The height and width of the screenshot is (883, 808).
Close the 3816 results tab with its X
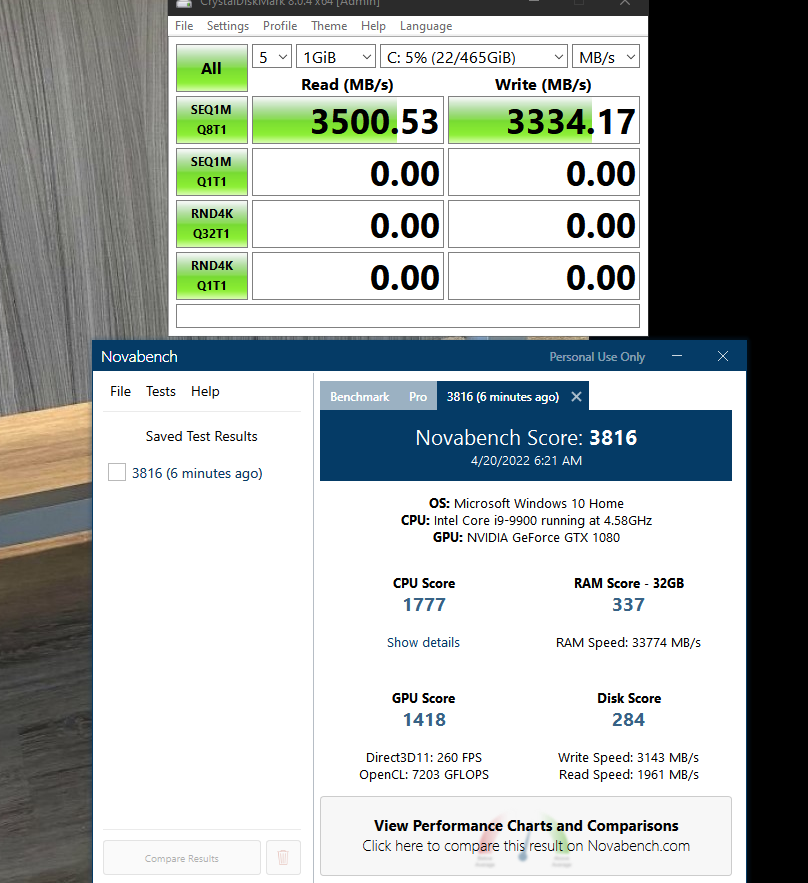576,396
